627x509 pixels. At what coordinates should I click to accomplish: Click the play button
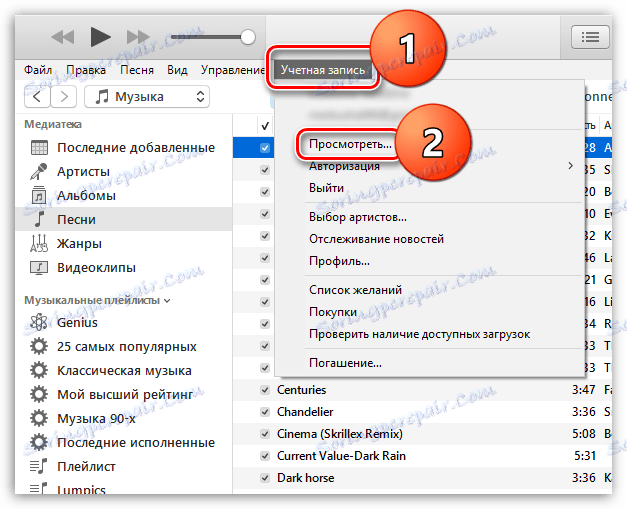click(100, 37)
